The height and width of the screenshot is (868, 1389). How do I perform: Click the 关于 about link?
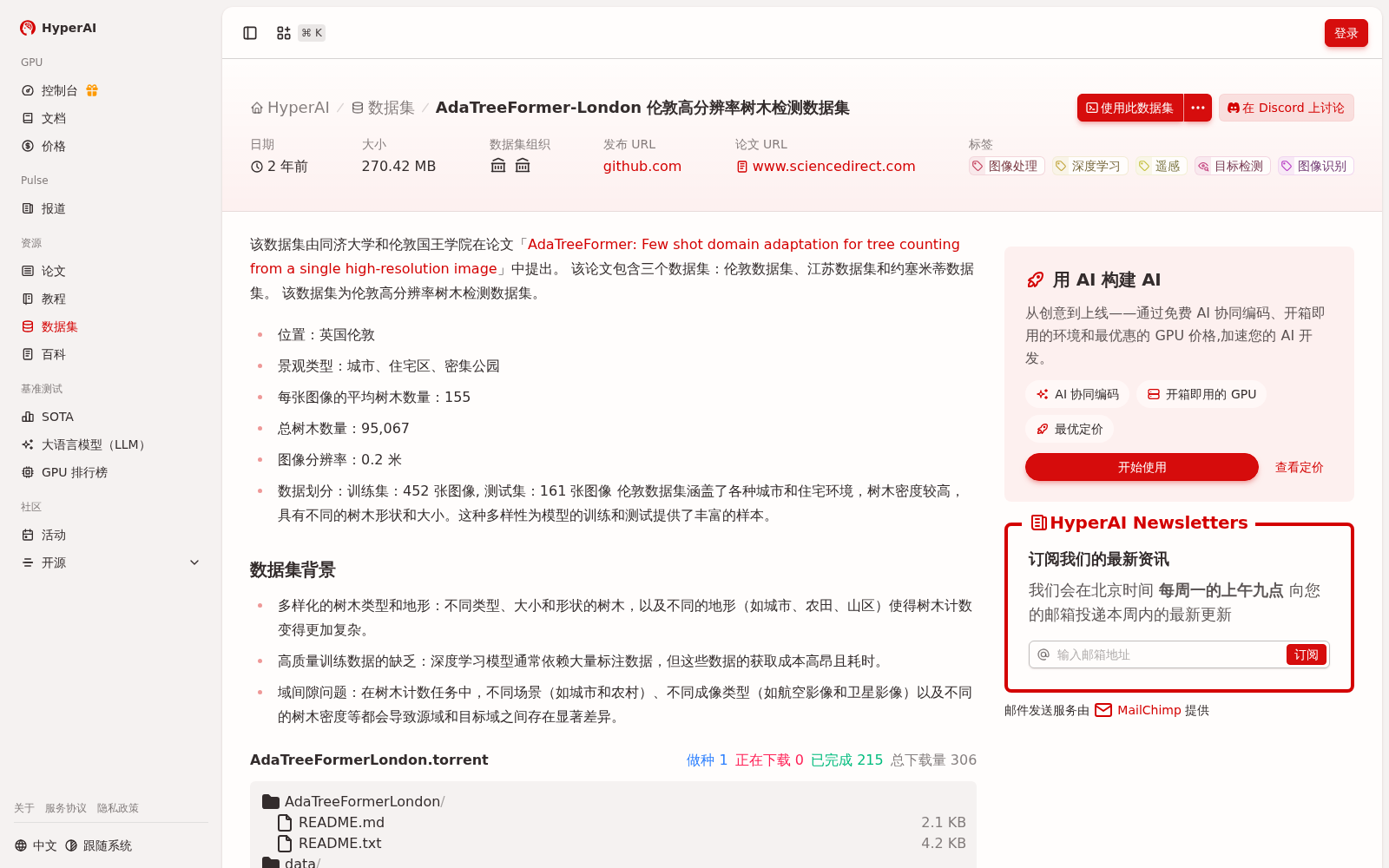[x=24, y=808]
